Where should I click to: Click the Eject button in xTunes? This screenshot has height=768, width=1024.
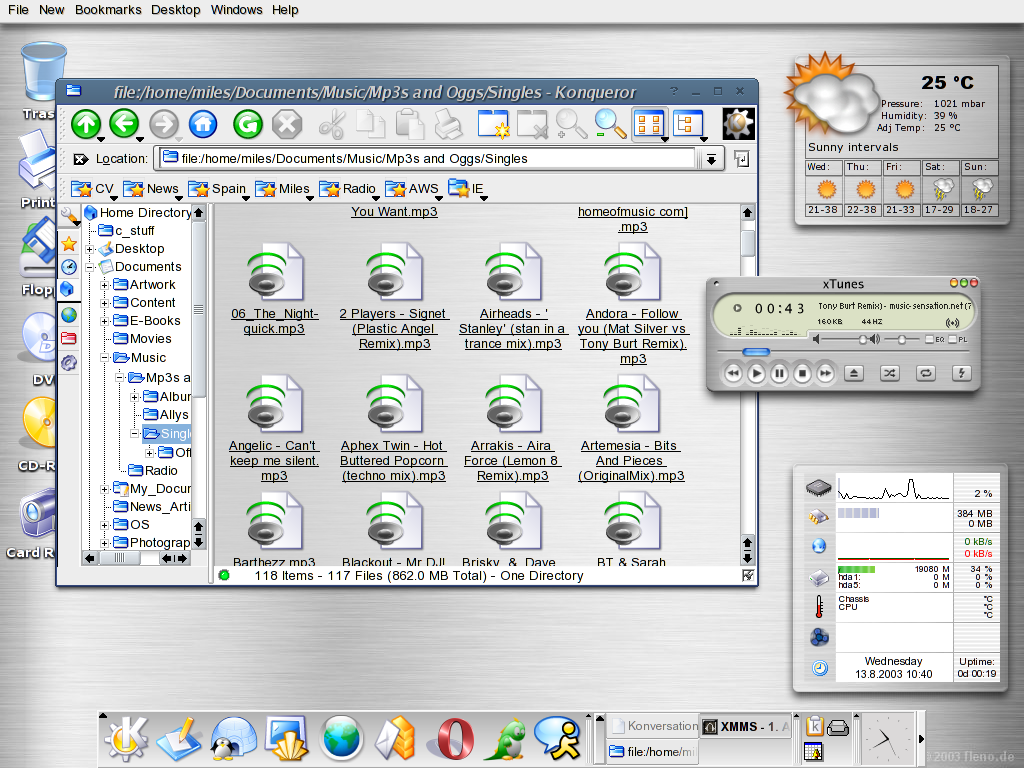[x=854, y=374]
